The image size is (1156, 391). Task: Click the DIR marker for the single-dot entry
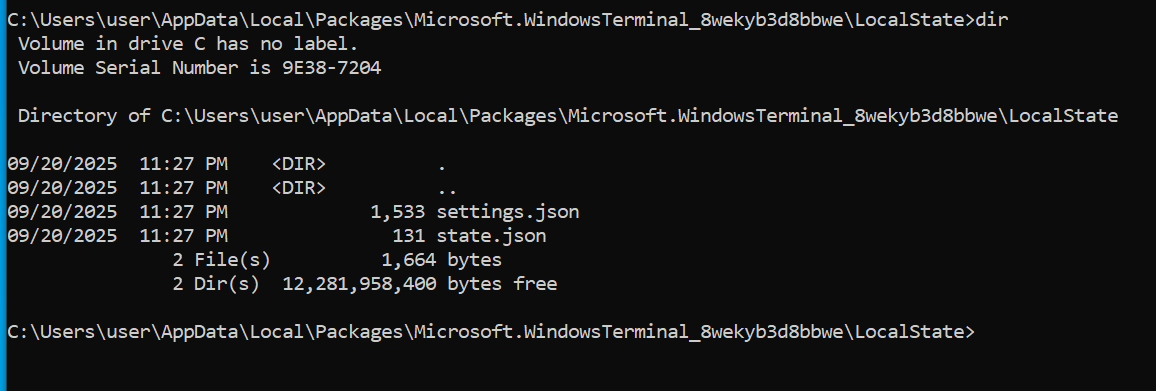[299, 164]
